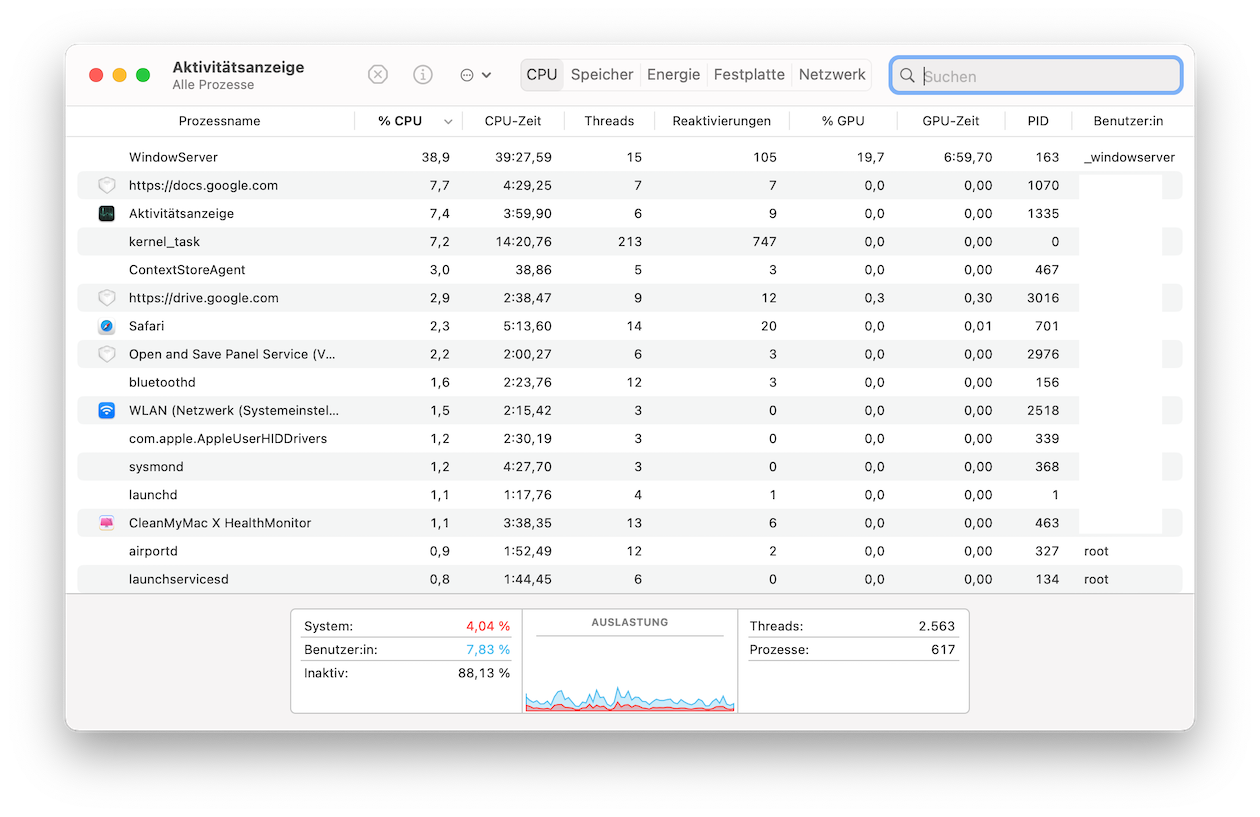Focus the Suchen search field
The image size is (1260, 817).
[x=1036, y=76]
